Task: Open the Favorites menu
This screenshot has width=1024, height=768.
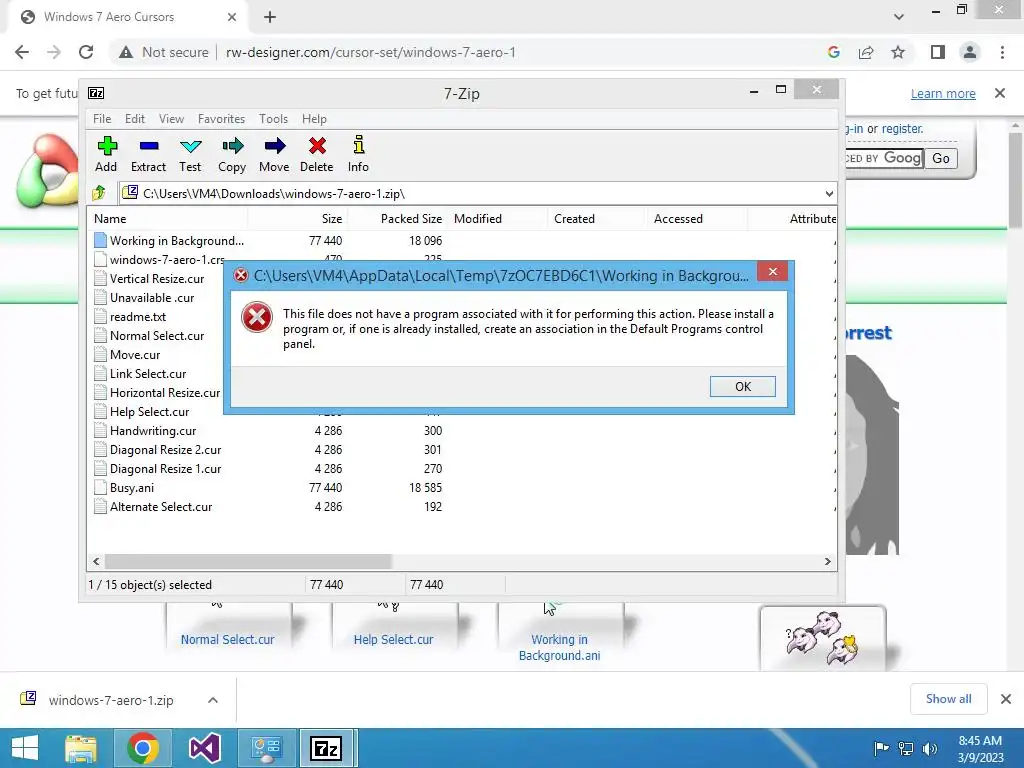Action: [x=221, y=119]
